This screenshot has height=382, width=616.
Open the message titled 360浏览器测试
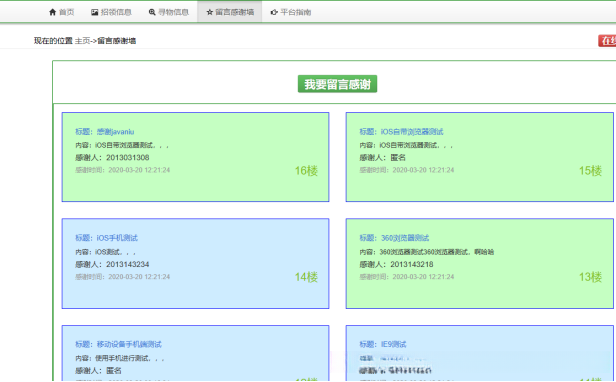pyautogui.click(x=405, y=238)
